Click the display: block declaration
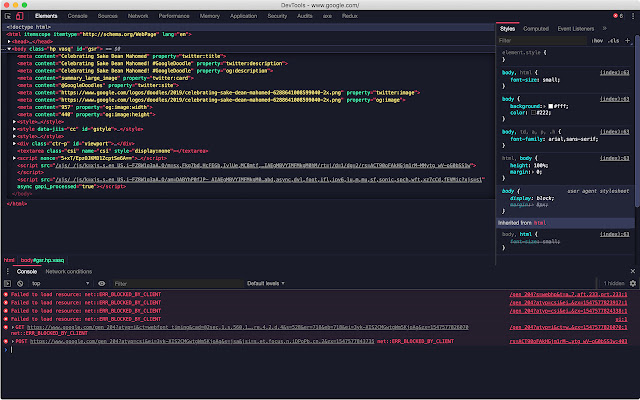 tap(532, 198)
